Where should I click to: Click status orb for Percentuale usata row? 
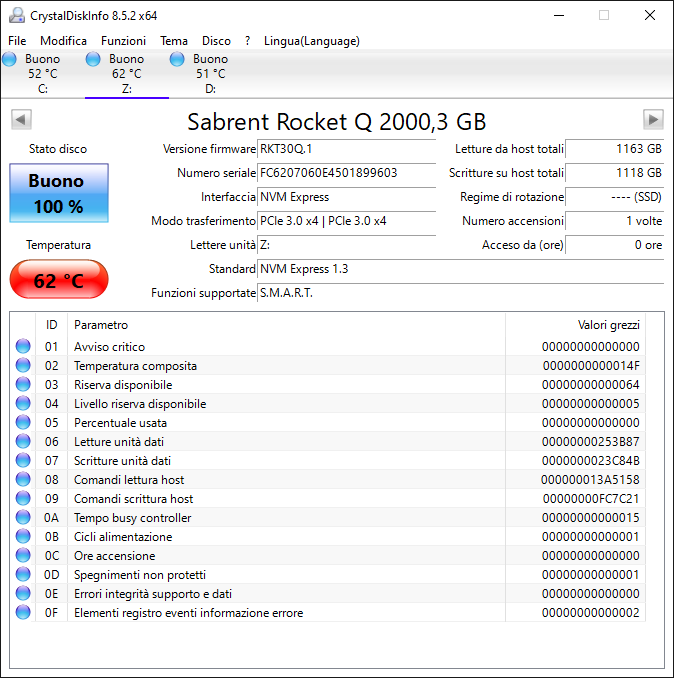pyautogui.click(x=23, y=422)
